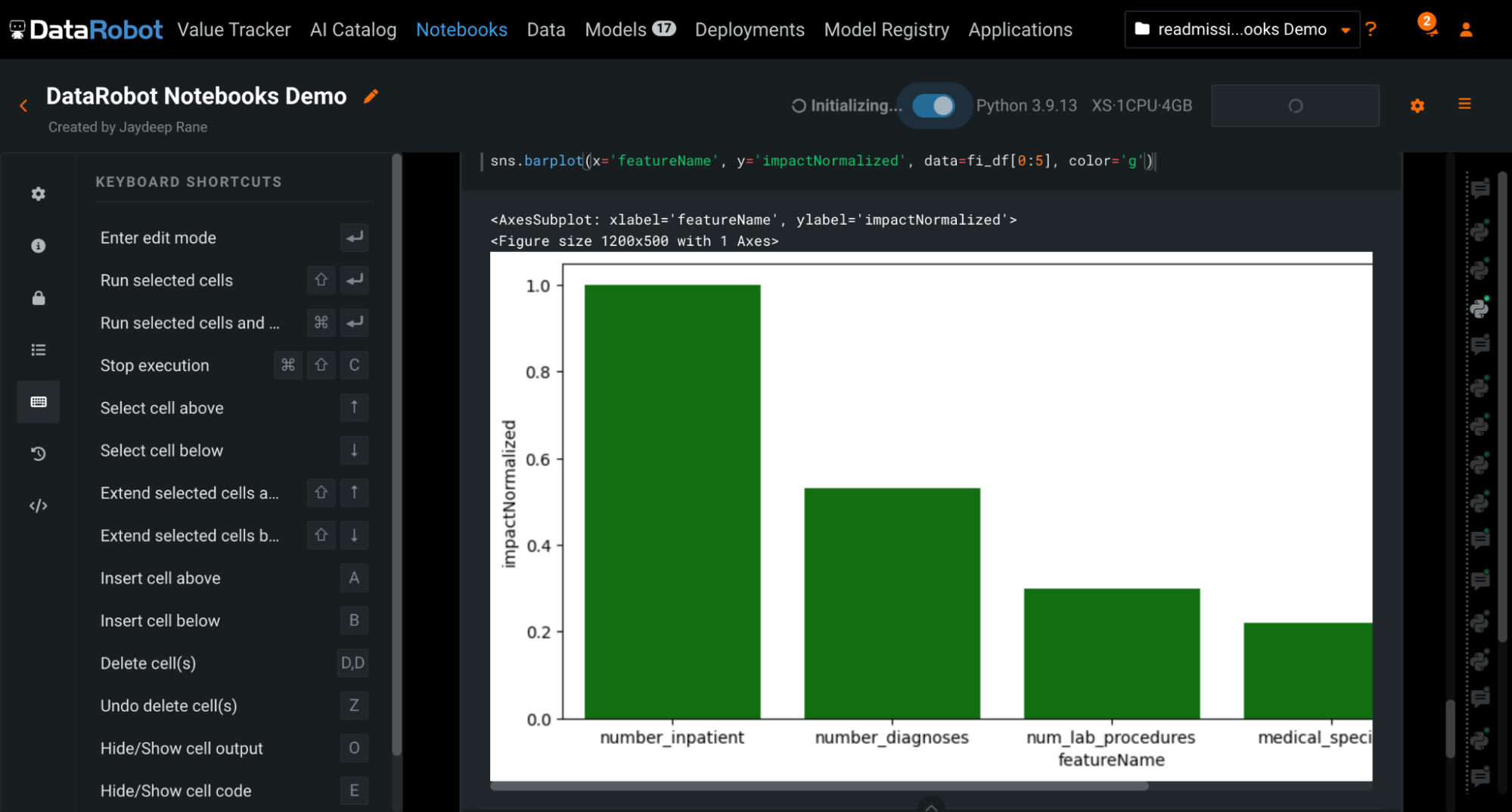Image resolution: width=1512 pixels, height=812 pixels.
Task: Go back using the left arrow near the title
Action: [23, 105]
